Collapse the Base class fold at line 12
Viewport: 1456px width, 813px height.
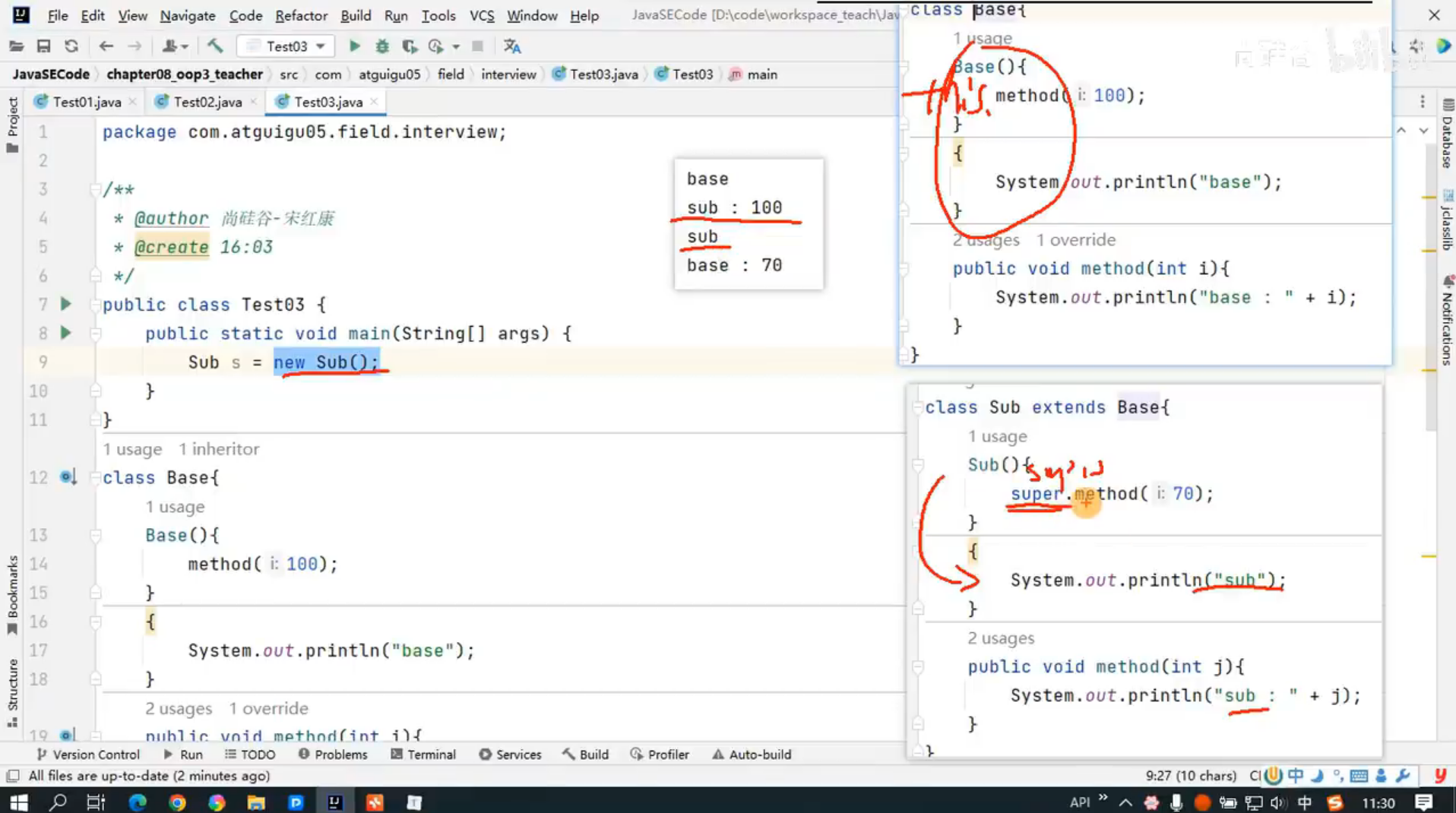click(96, 477)
